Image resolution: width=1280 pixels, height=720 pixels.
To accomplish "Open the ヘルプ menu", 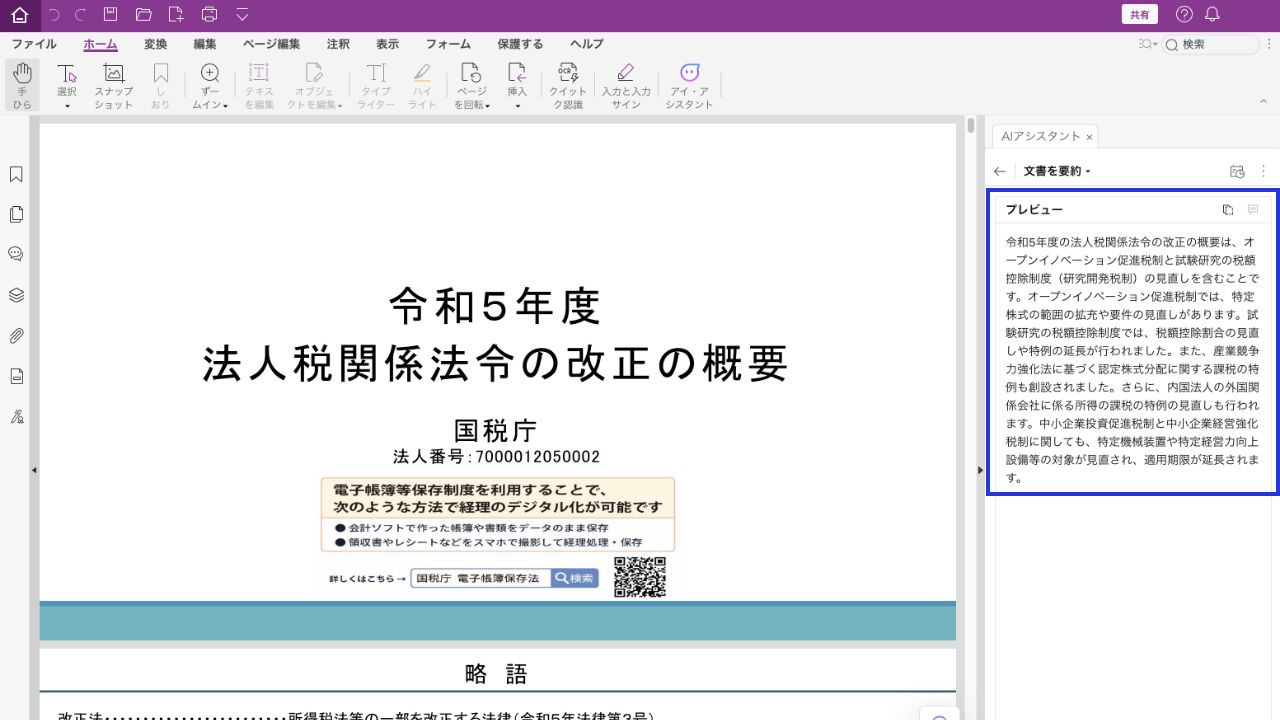I will tap(587, 44).
